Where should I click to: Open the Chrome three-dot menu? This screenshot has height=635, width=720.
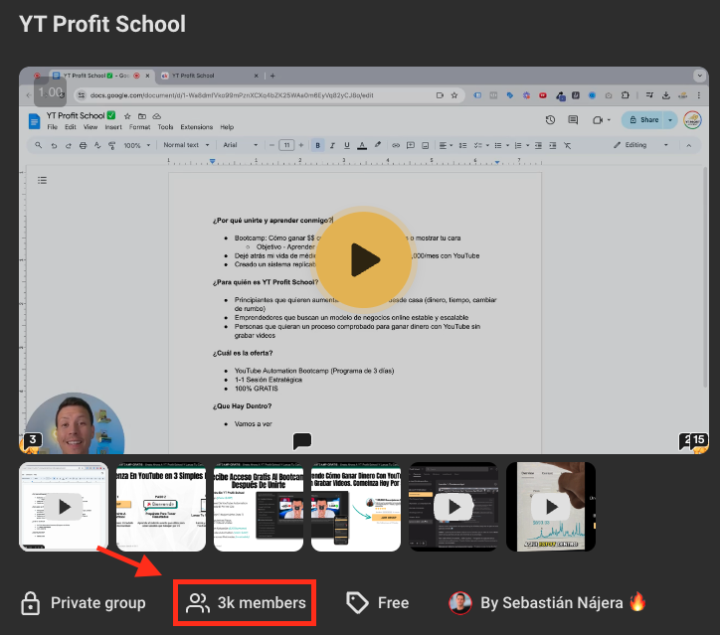point(698,96)
